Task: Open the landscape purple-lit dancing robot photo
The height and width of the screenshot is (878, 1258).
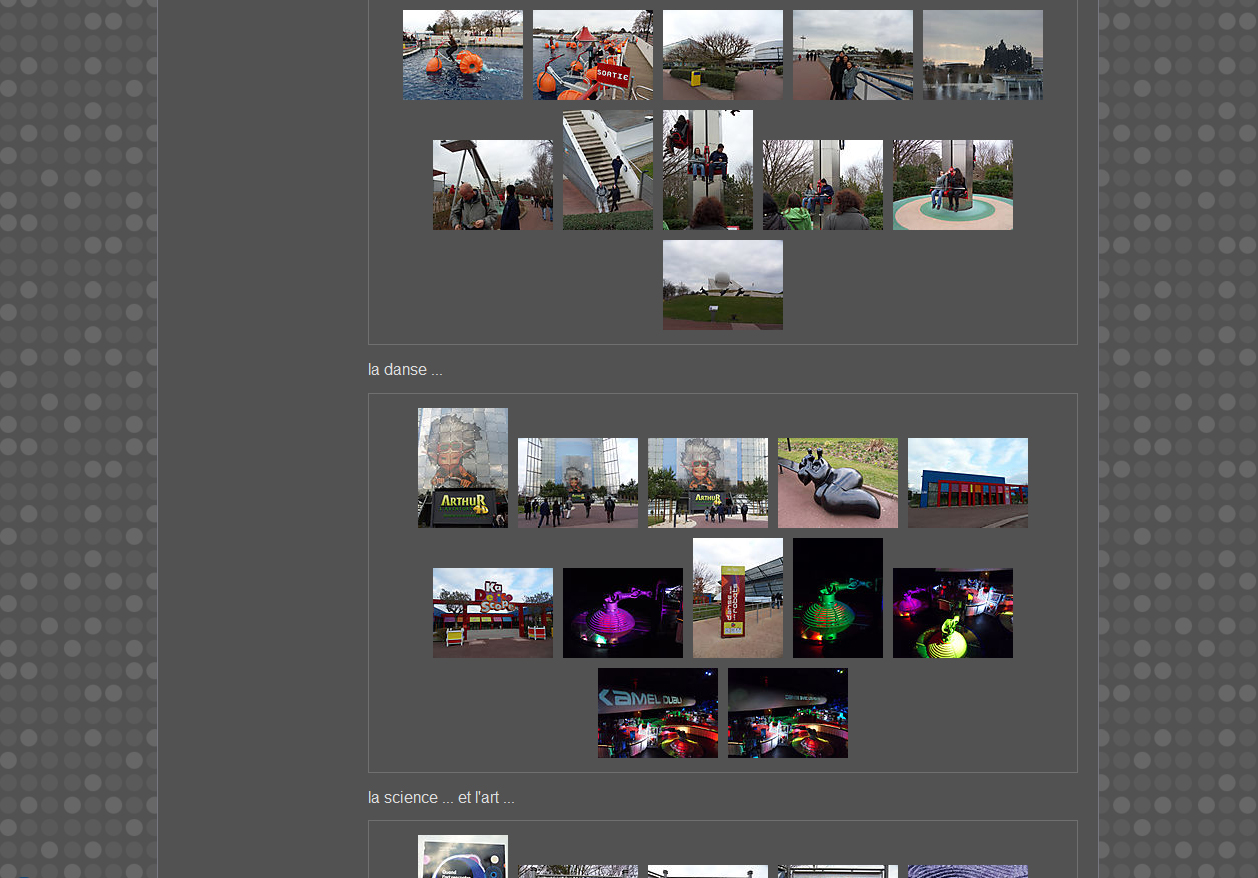Action: pos(622,612)
